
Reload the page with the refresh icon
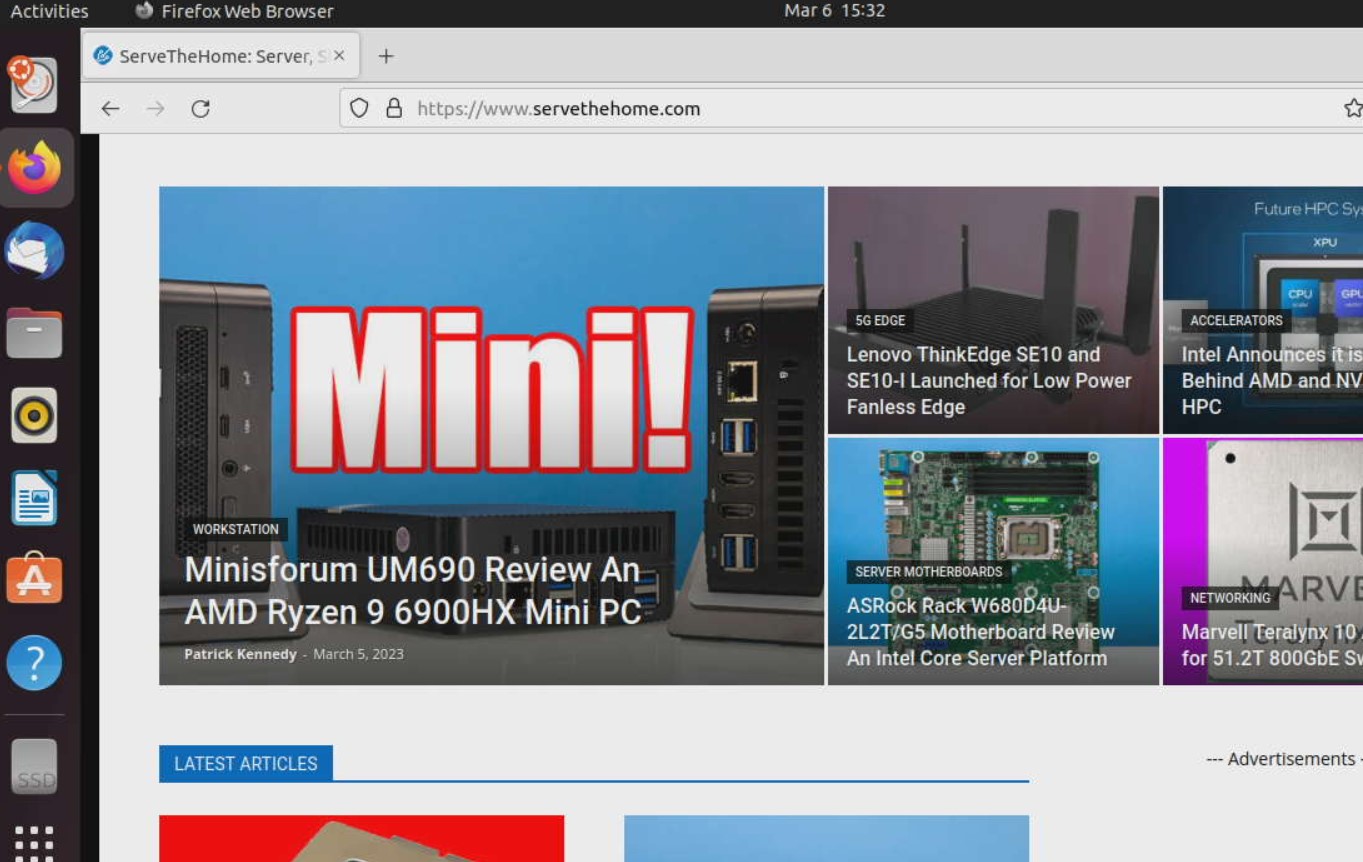point(200,109)
